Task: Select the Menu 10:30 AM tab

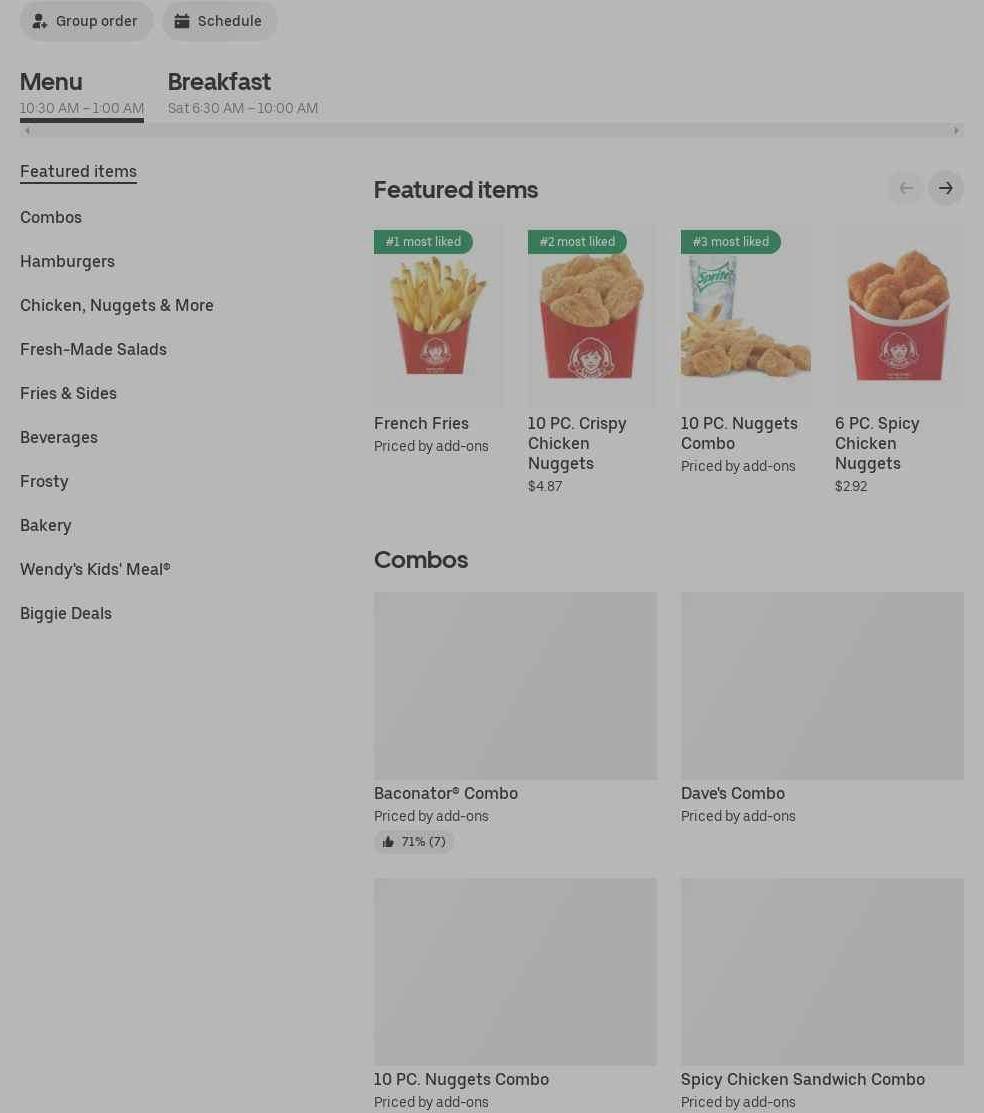Action: (82, 93)
